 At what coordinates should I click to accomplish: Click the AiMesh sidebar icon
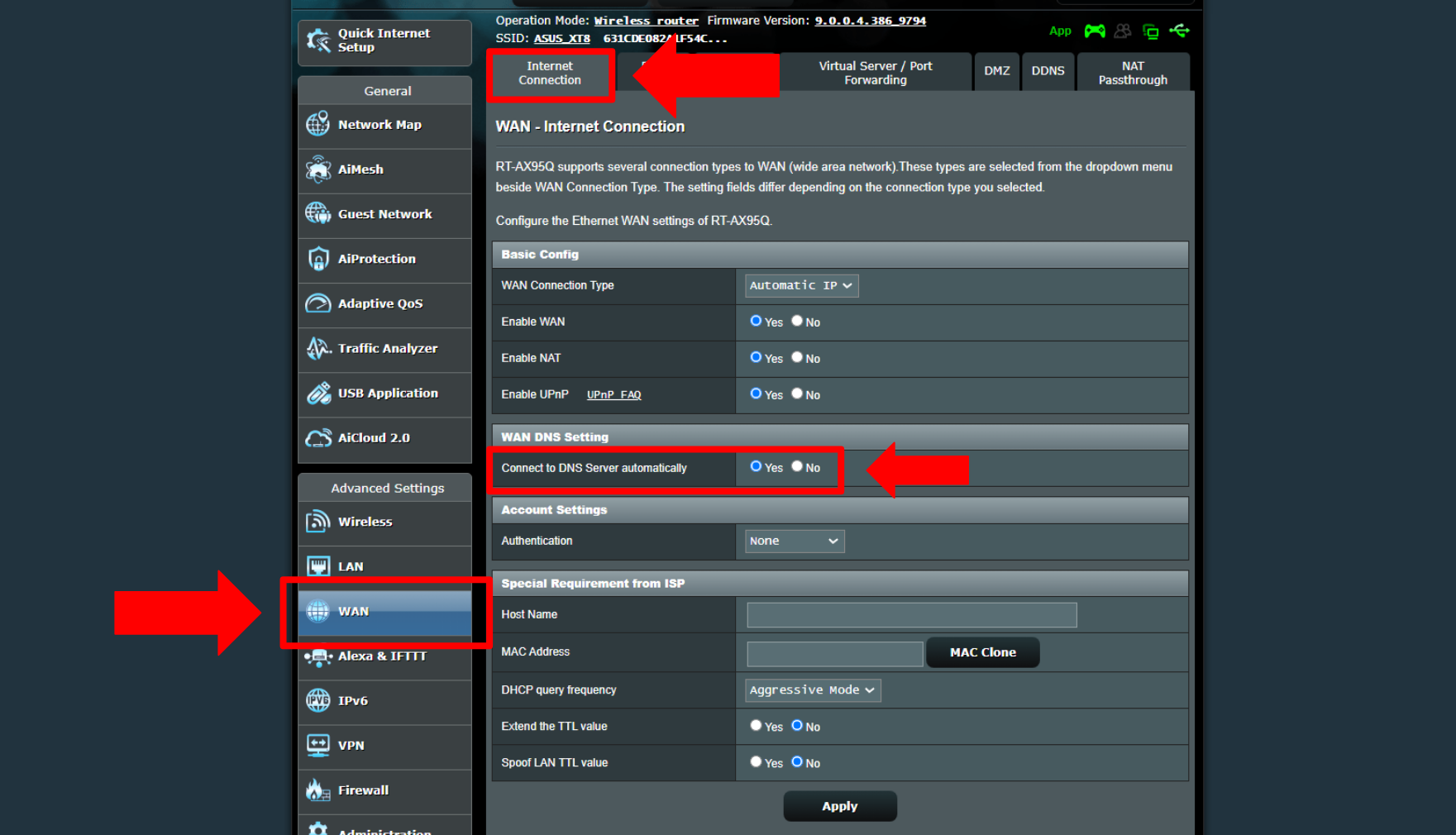pyautogui.click(x=318, y=169)
